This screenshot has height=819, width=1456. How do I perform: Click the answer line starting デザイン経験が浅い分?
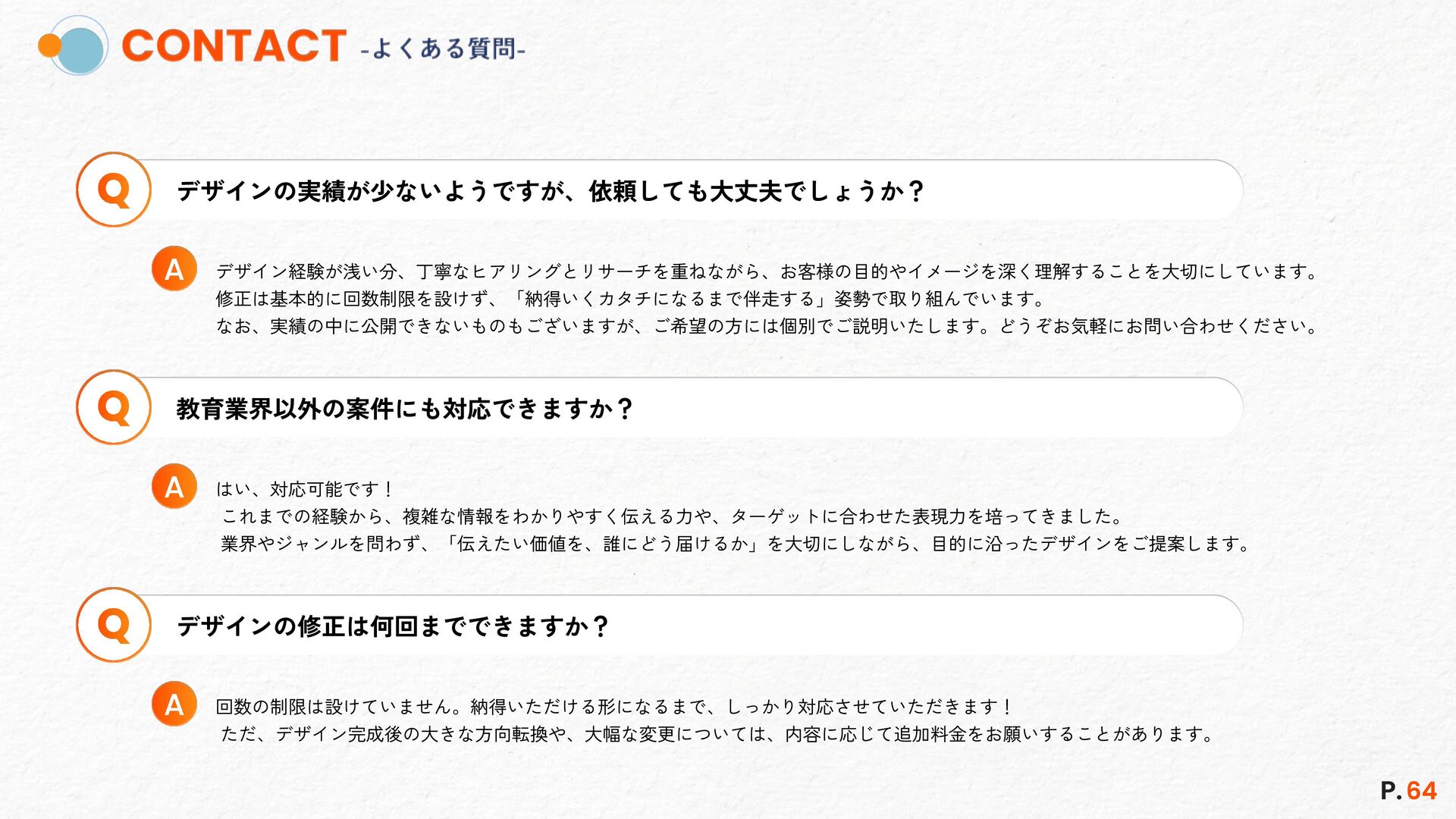pos(766,271)
